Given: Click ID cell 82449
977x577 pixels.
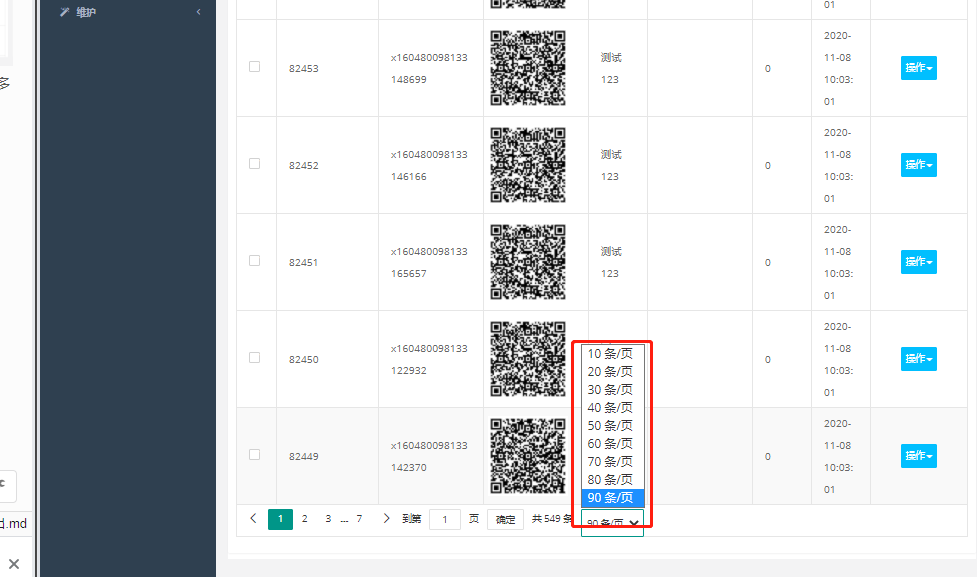Looking at the screenshot, I should pyautogui.click(x=303, y=457).
